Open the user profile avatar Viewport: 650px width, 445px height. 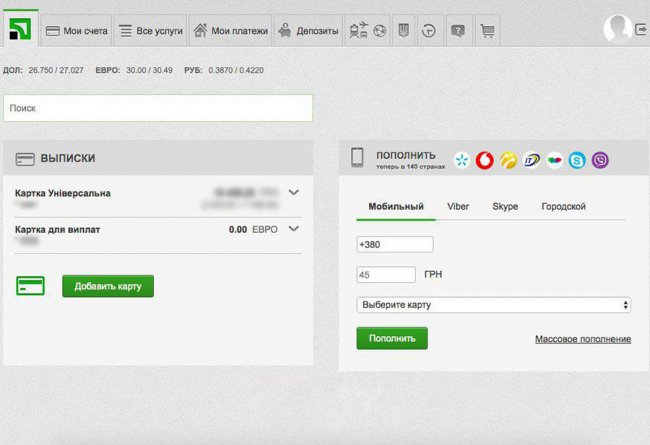point(617,29)
